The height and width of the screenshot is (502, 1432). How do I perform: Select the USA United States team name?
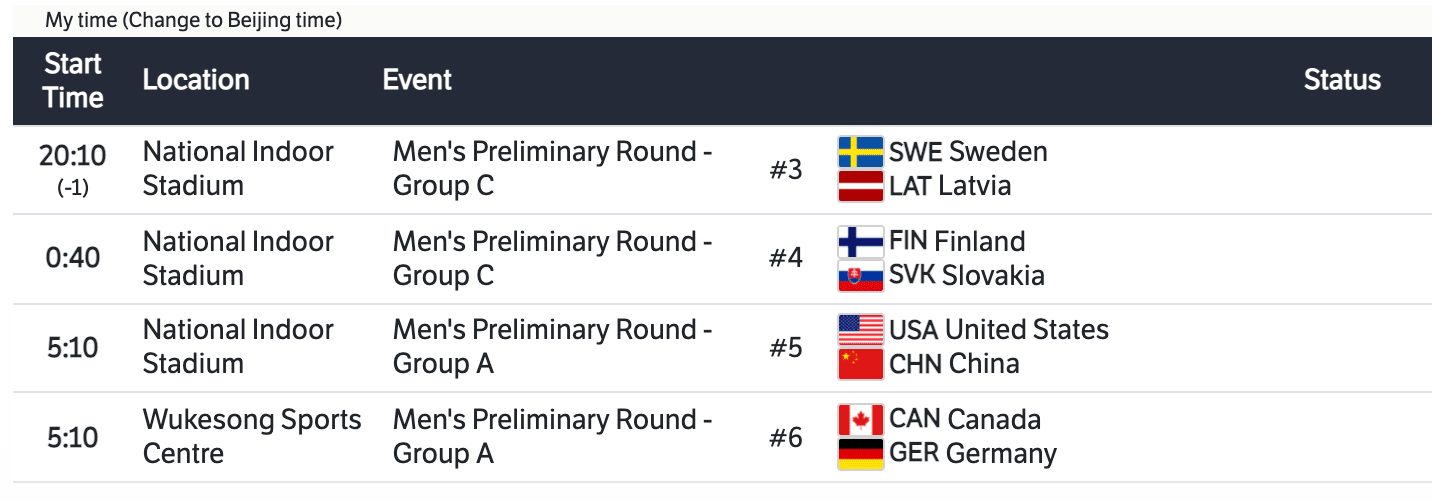click(x=999, y=330)
